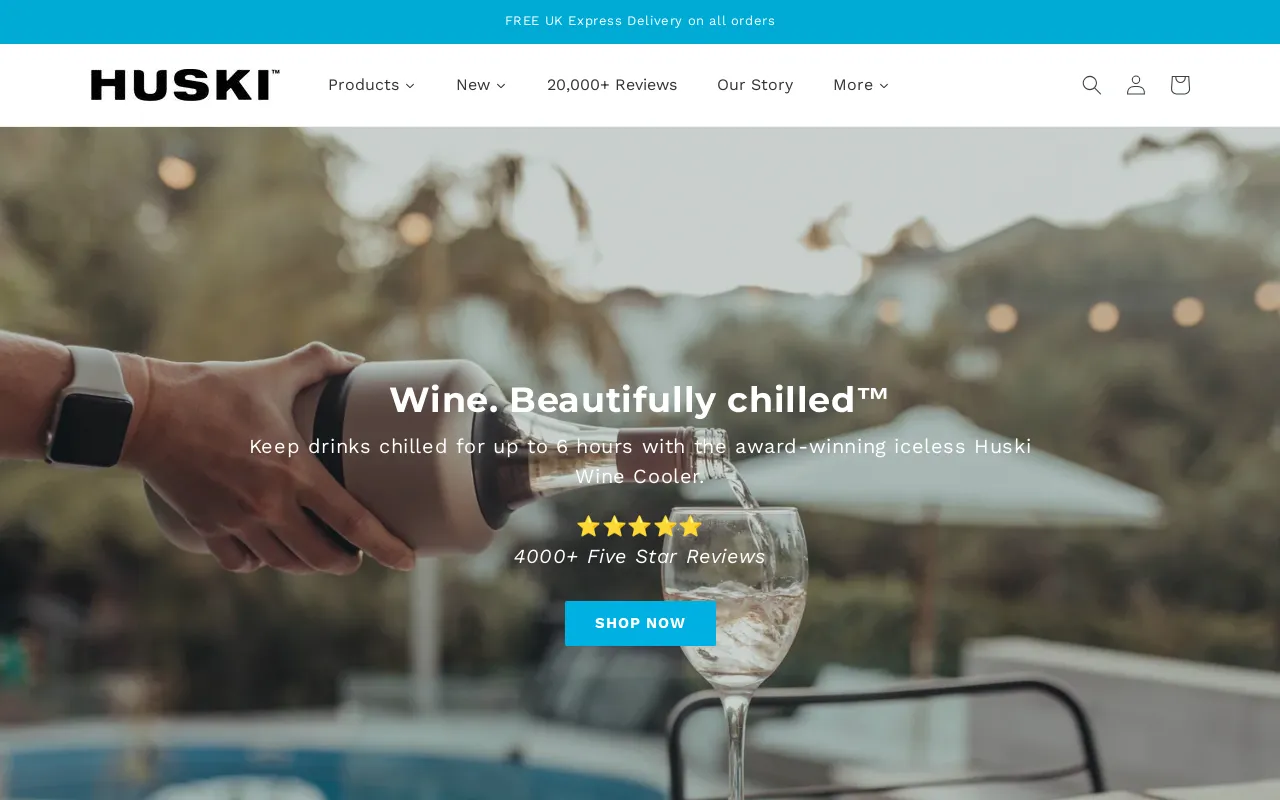Viewport: 1280px width, 800px height.
Task: Click the SHOP NOW button
Action: coord(640,623)
